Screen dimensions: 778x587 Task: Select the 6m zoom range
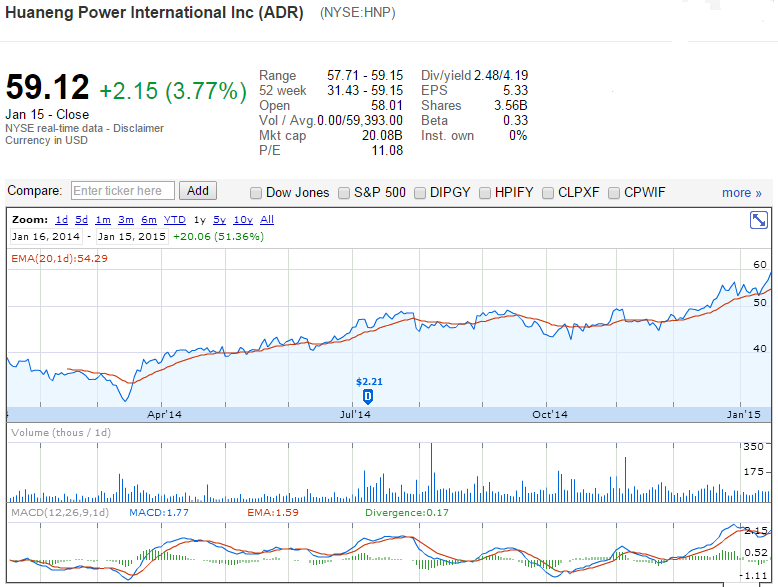coord(149,220)
